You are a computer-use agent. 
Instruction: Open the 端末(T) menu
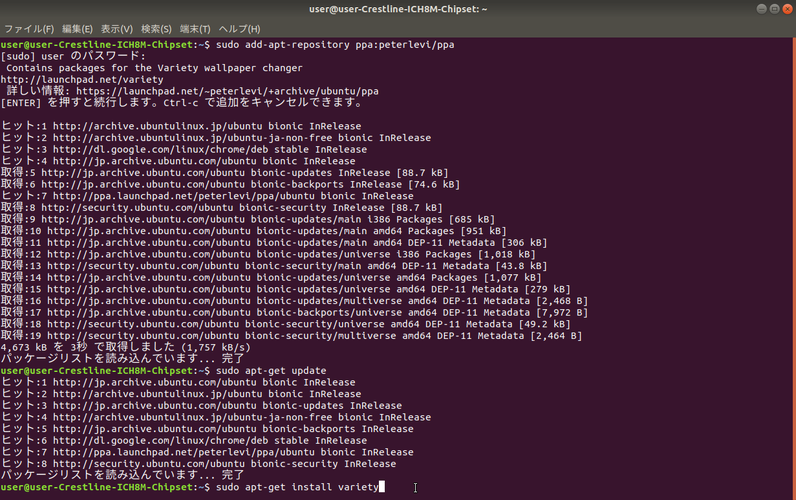click(195, 29)
